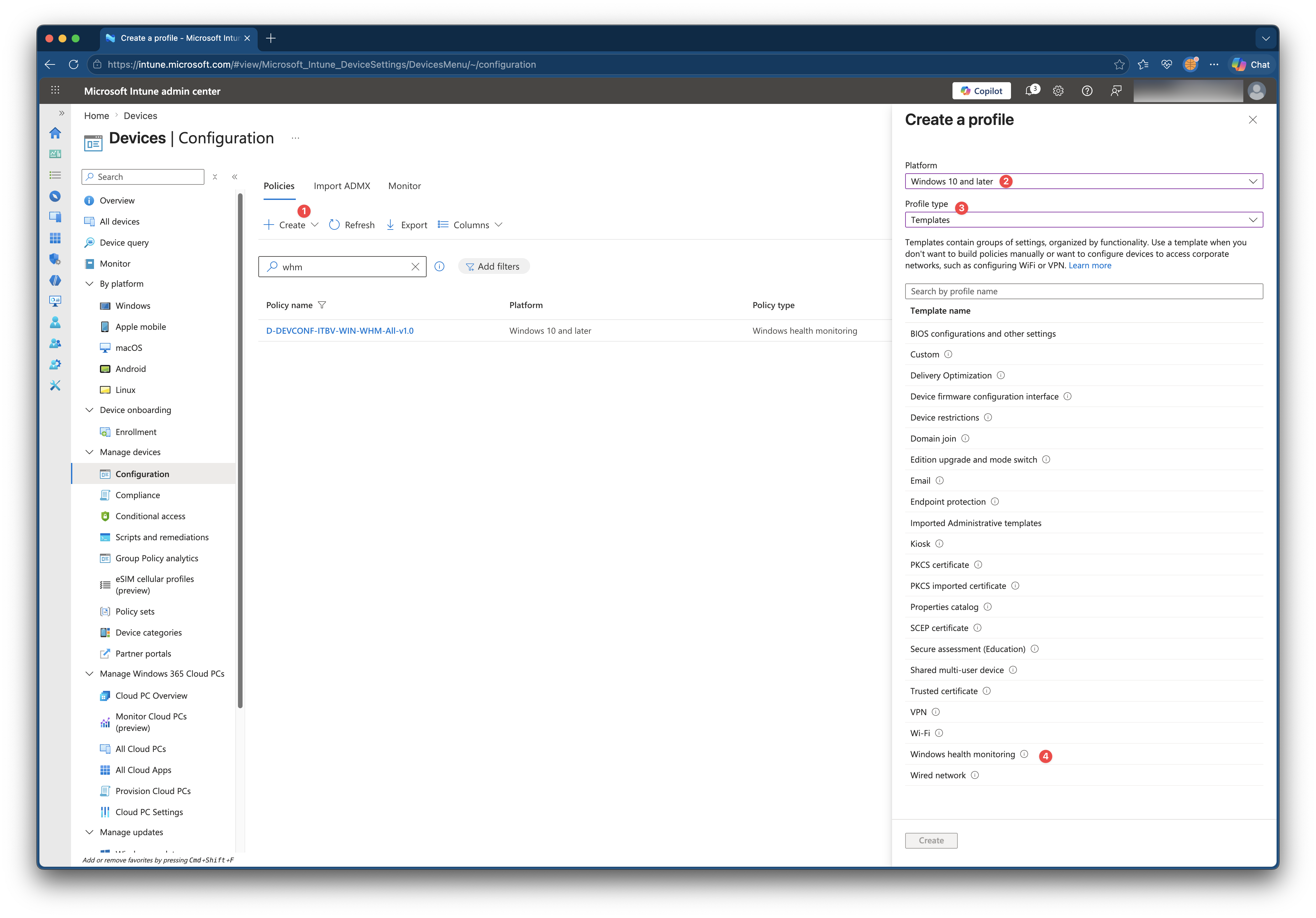Click the Copilot button in header
This screenshot has width=1316, height=918.
click(981, 91)
